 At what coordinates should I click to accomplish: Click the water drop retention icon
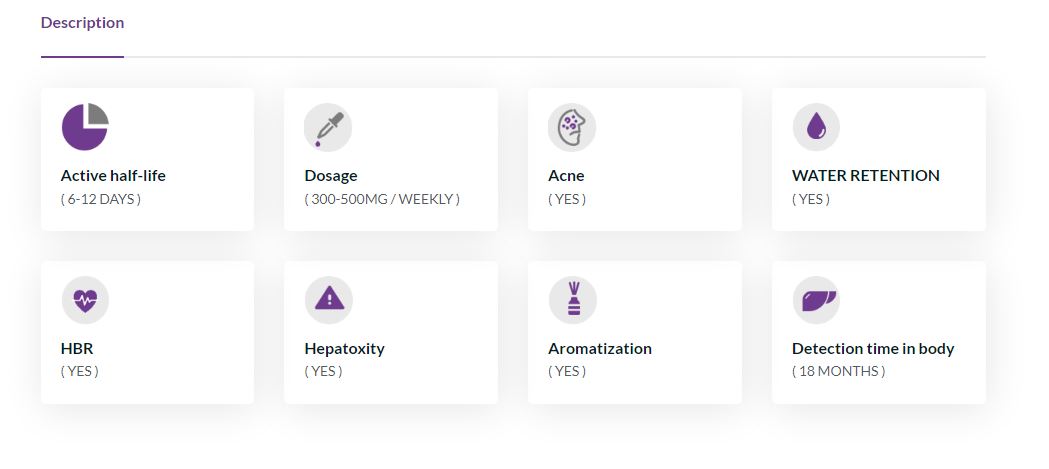tap(816, 126)
